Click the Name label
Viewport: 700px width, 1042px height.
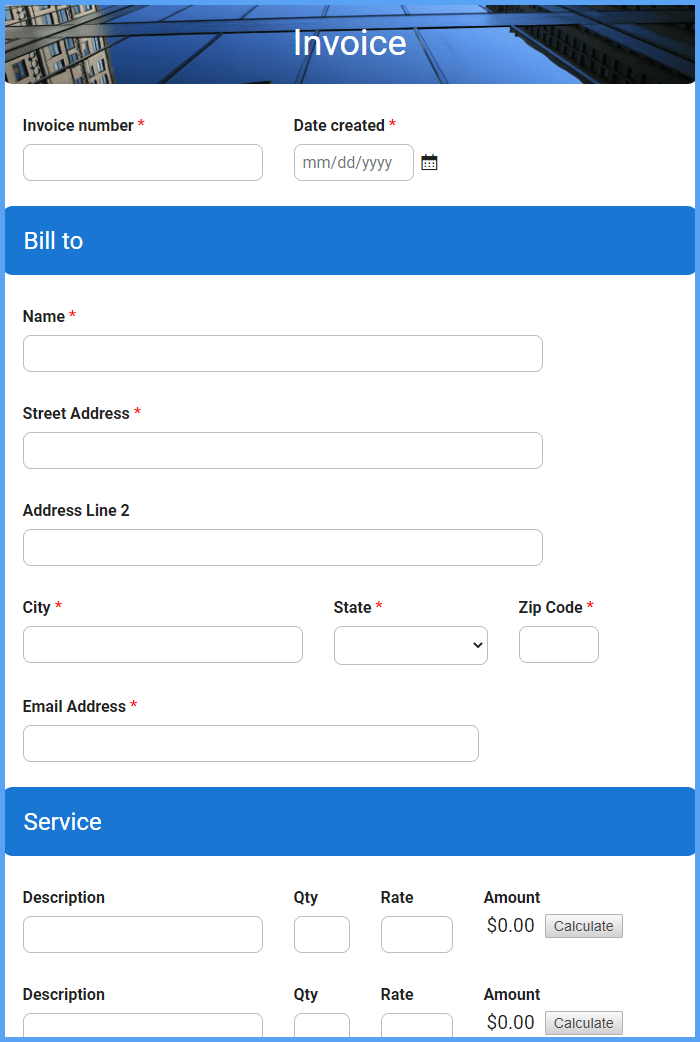(44, 316)
